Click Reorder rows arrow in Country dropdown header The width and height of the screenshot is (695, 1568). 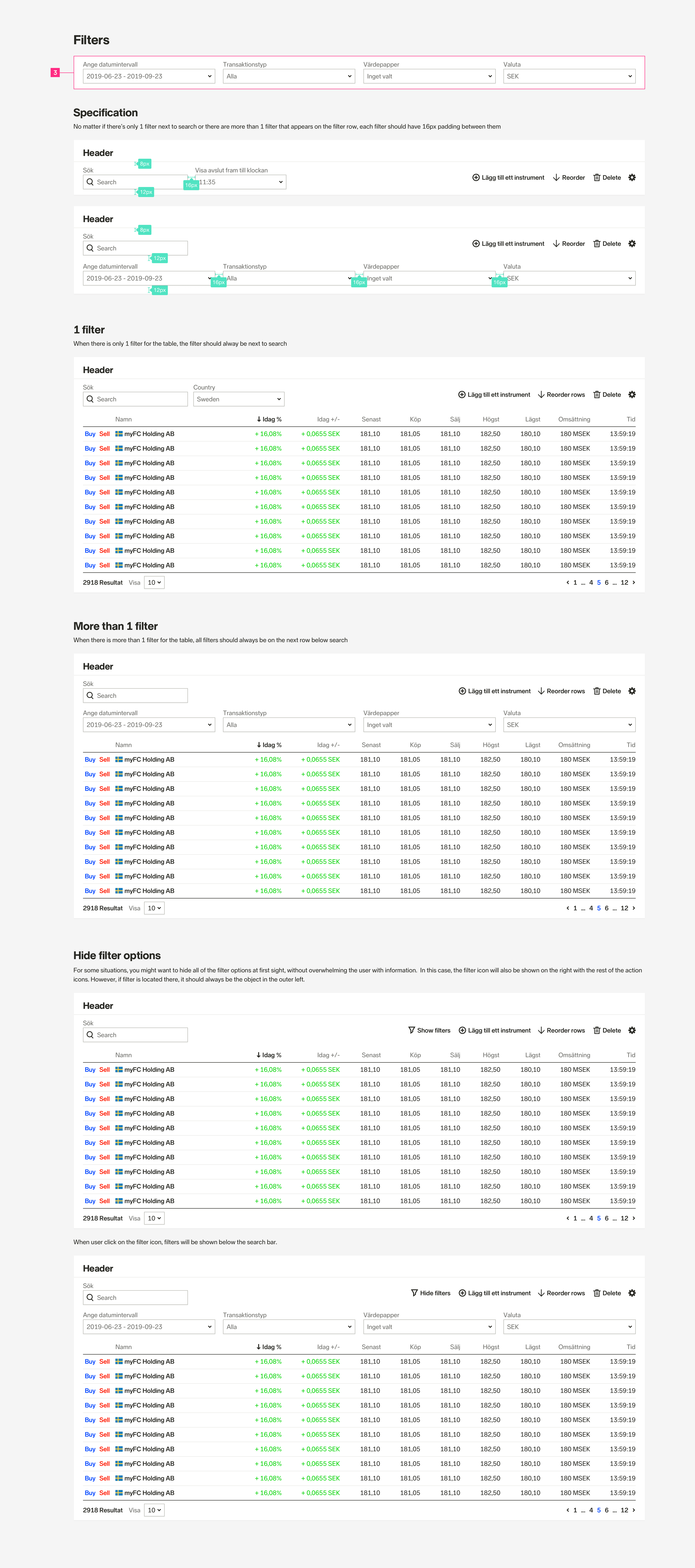[541, 395]
